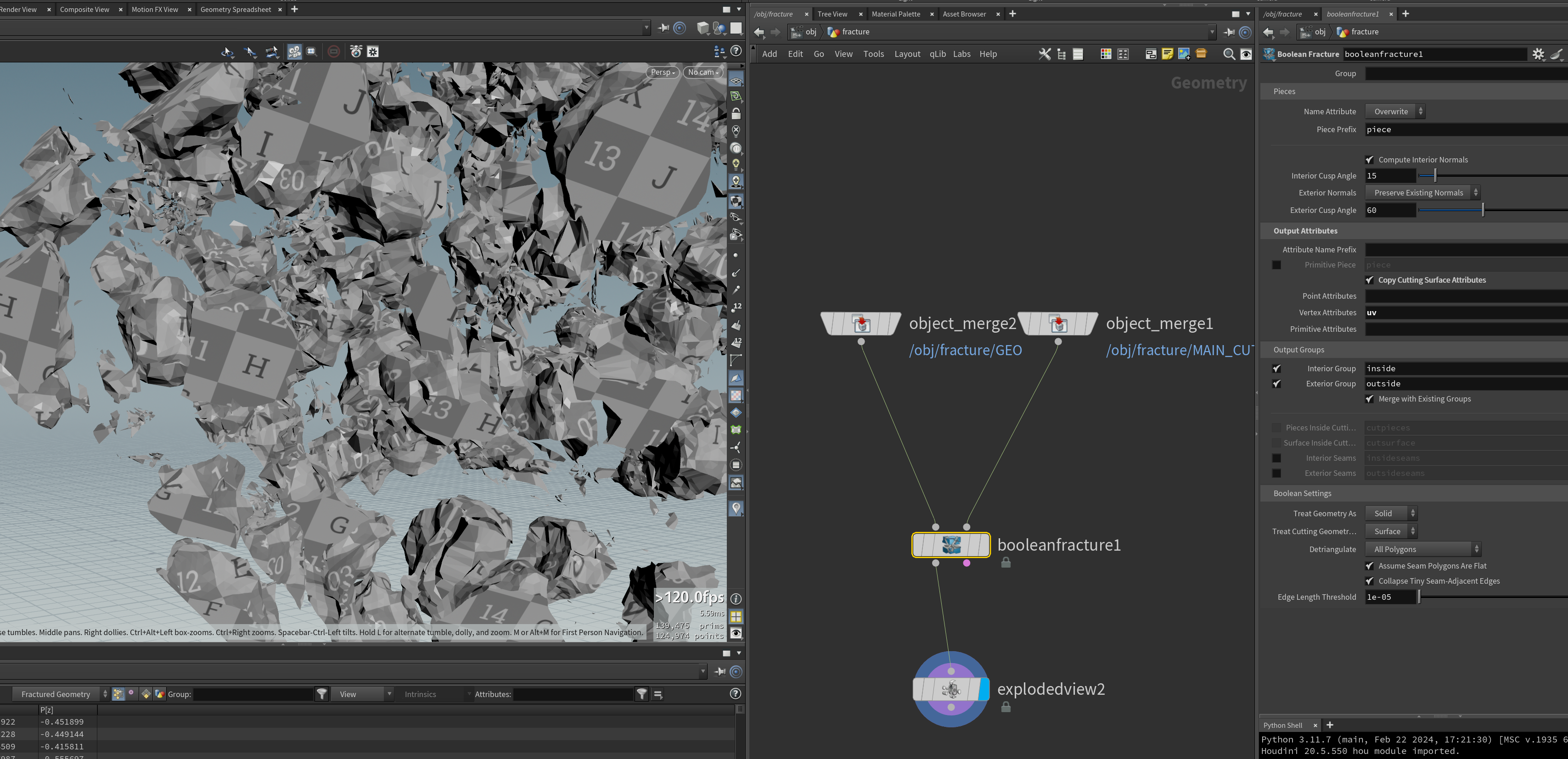Expand Exterior Normals dropdown menu
This screenshot has height=759, width=1568.
click(1422, 193)
